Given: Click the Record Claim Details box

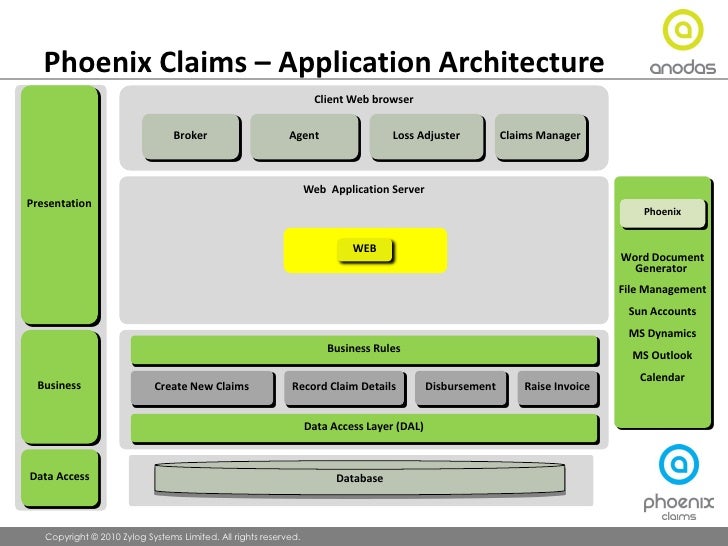Looking at the screenshot, I should click(x=344, y=388).
